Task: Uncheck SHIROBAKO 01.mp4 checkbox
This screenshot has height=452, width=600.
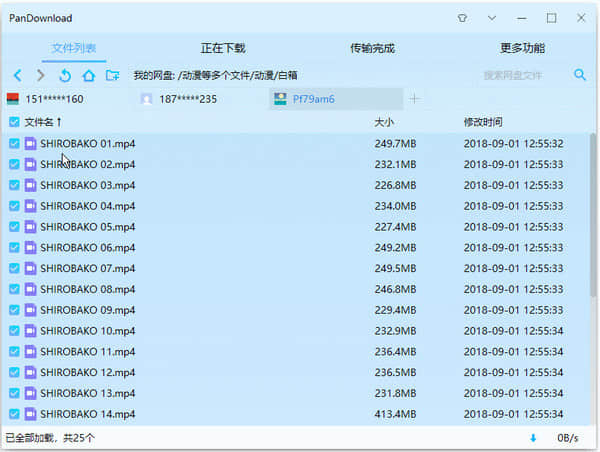Action: [14, 144]
